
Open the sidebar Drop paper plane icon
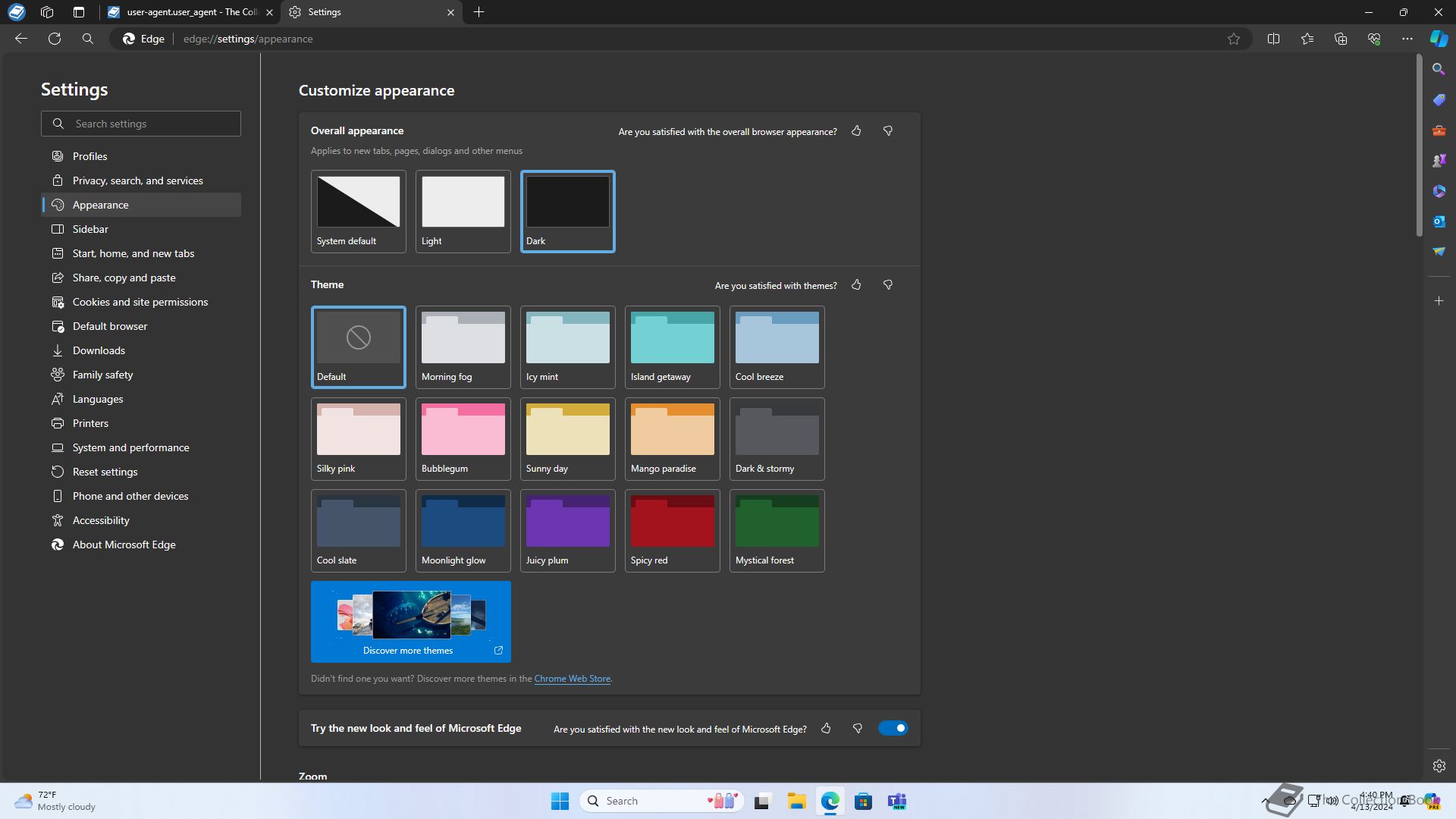[x=1439, y=252]
